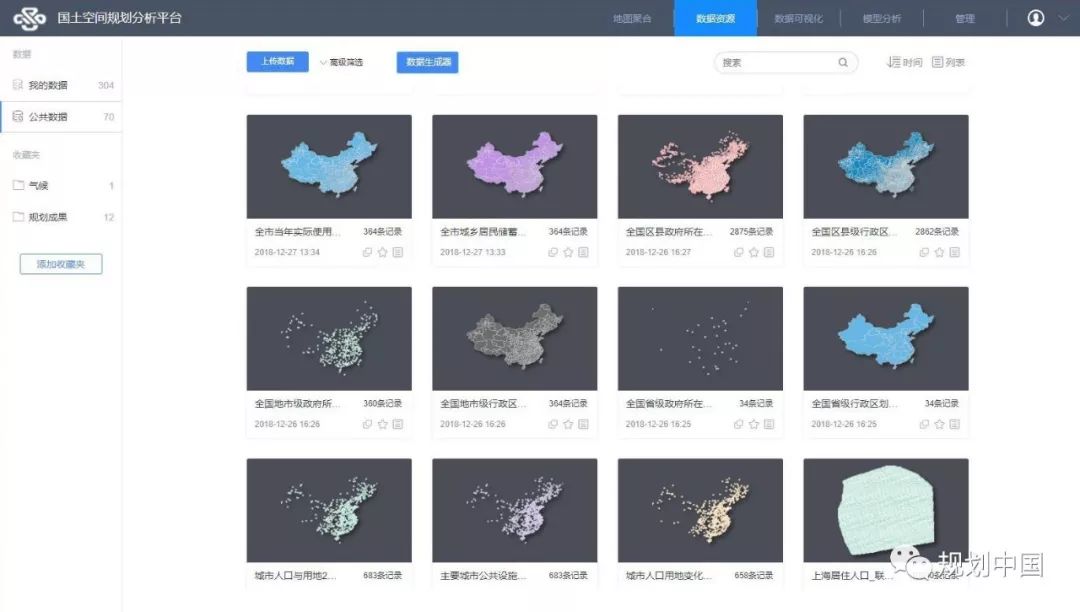
Task: Sort datasets by 时间
Action: pyautogui.click(x=905, y=63)
